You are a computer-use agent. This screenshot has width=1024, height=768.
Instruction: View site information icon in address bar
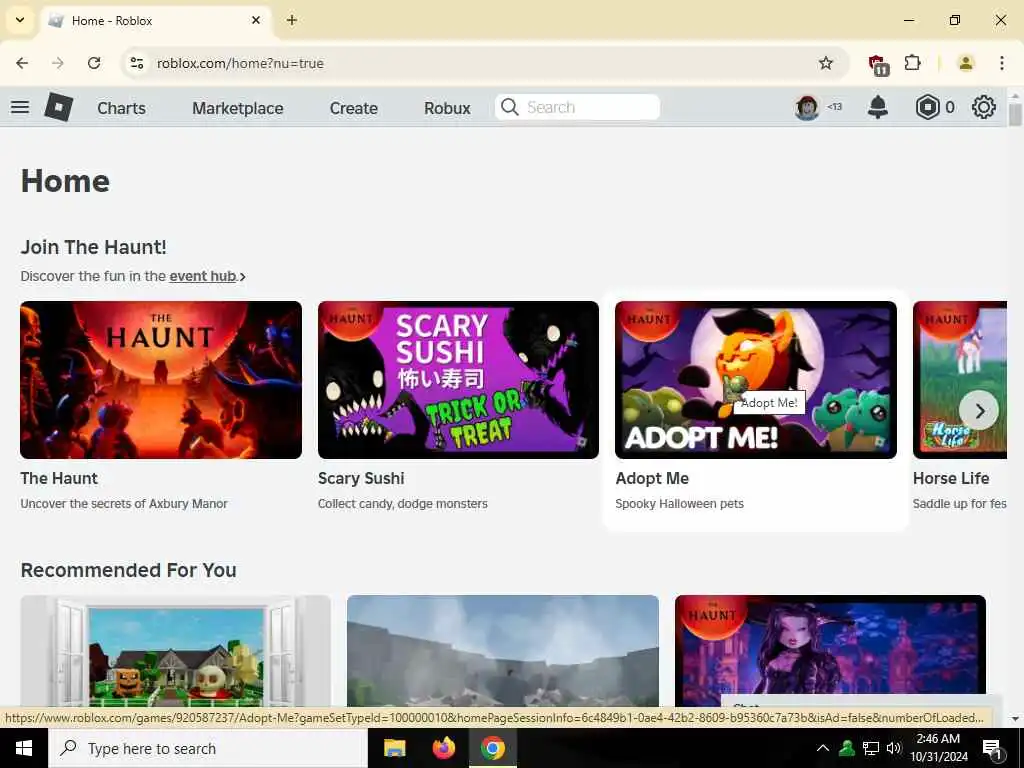(136, 63)
